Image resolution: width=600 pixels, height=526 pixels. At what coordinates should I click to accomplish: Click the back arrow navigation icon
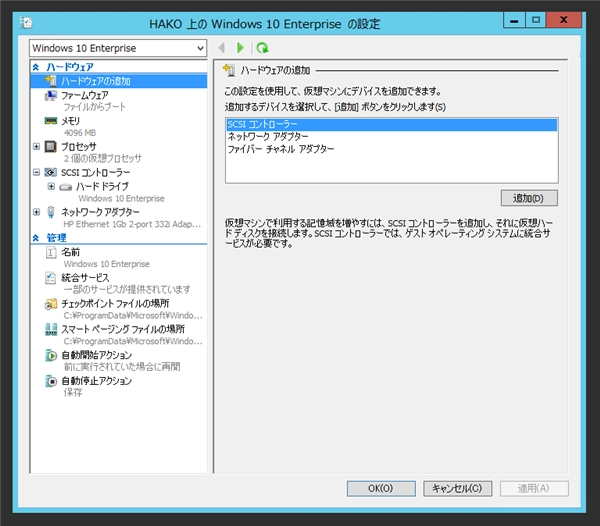click(x=221, y=48)
